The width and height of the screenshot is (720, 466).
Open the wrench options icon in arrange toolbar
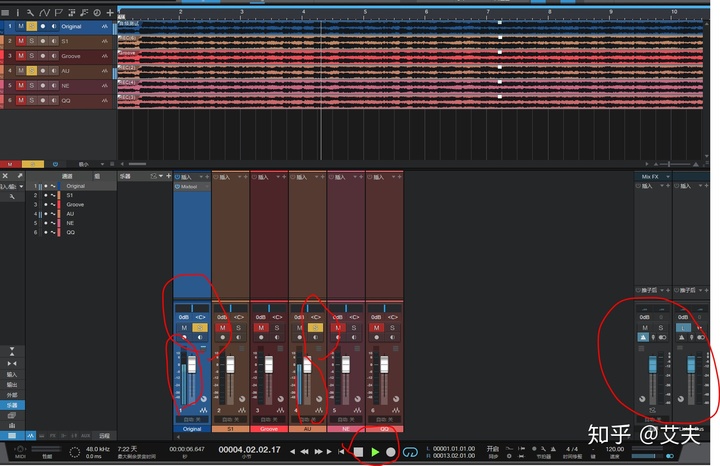coord(30,12)
